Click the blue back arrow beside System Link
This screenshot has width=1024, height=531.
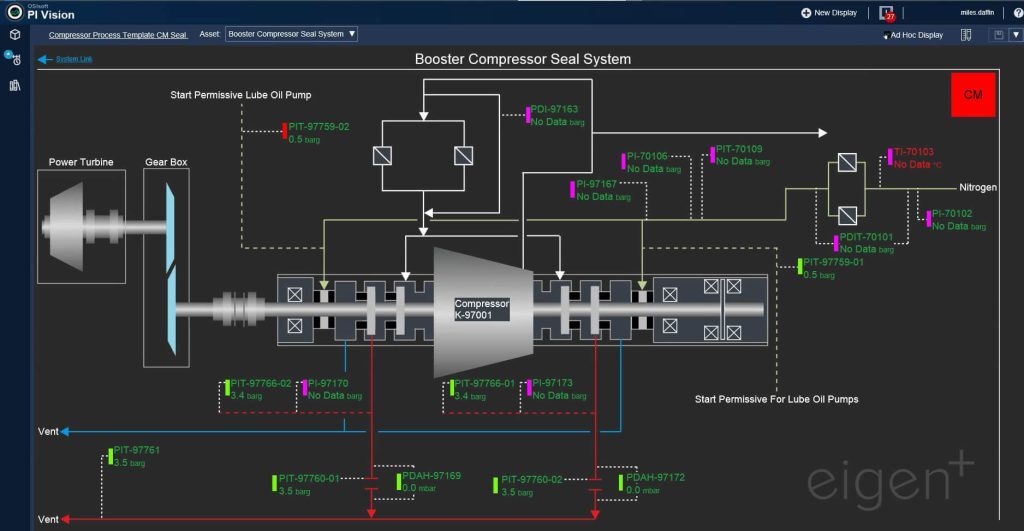click(44, 59)
